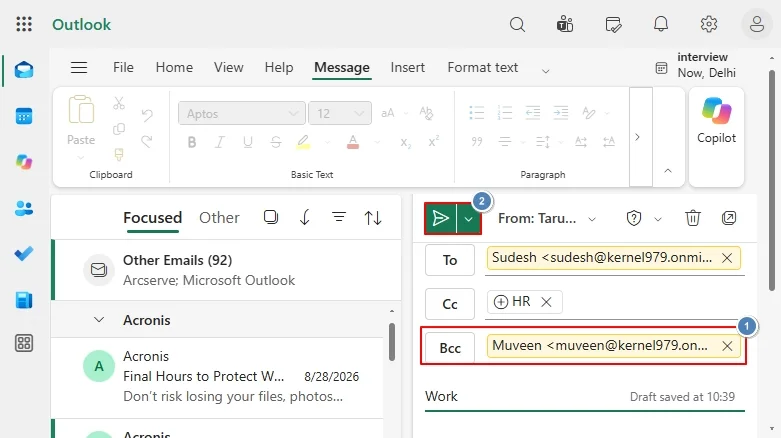
Task: Toggle bulleted list
Action: (x=477, y=113)
